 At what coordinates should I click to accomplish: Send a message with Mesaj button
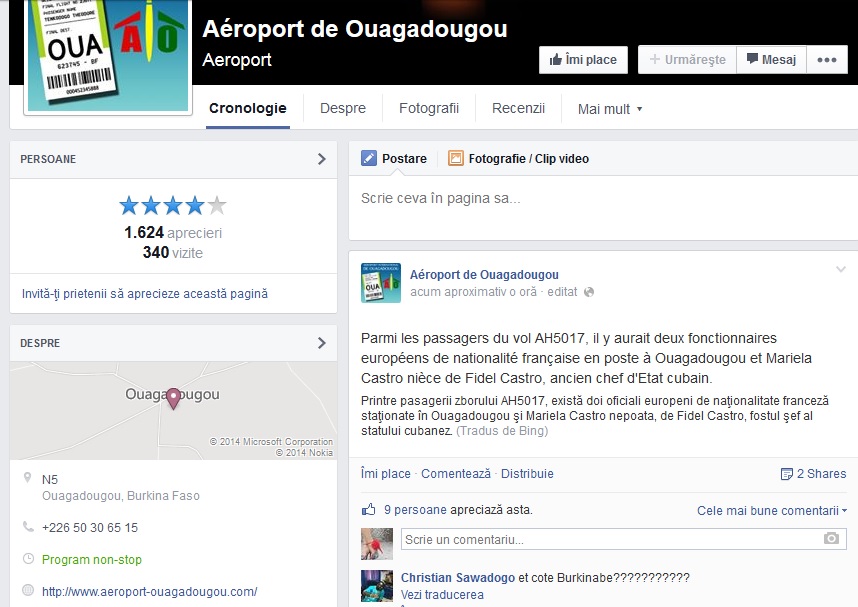(771, 60)
